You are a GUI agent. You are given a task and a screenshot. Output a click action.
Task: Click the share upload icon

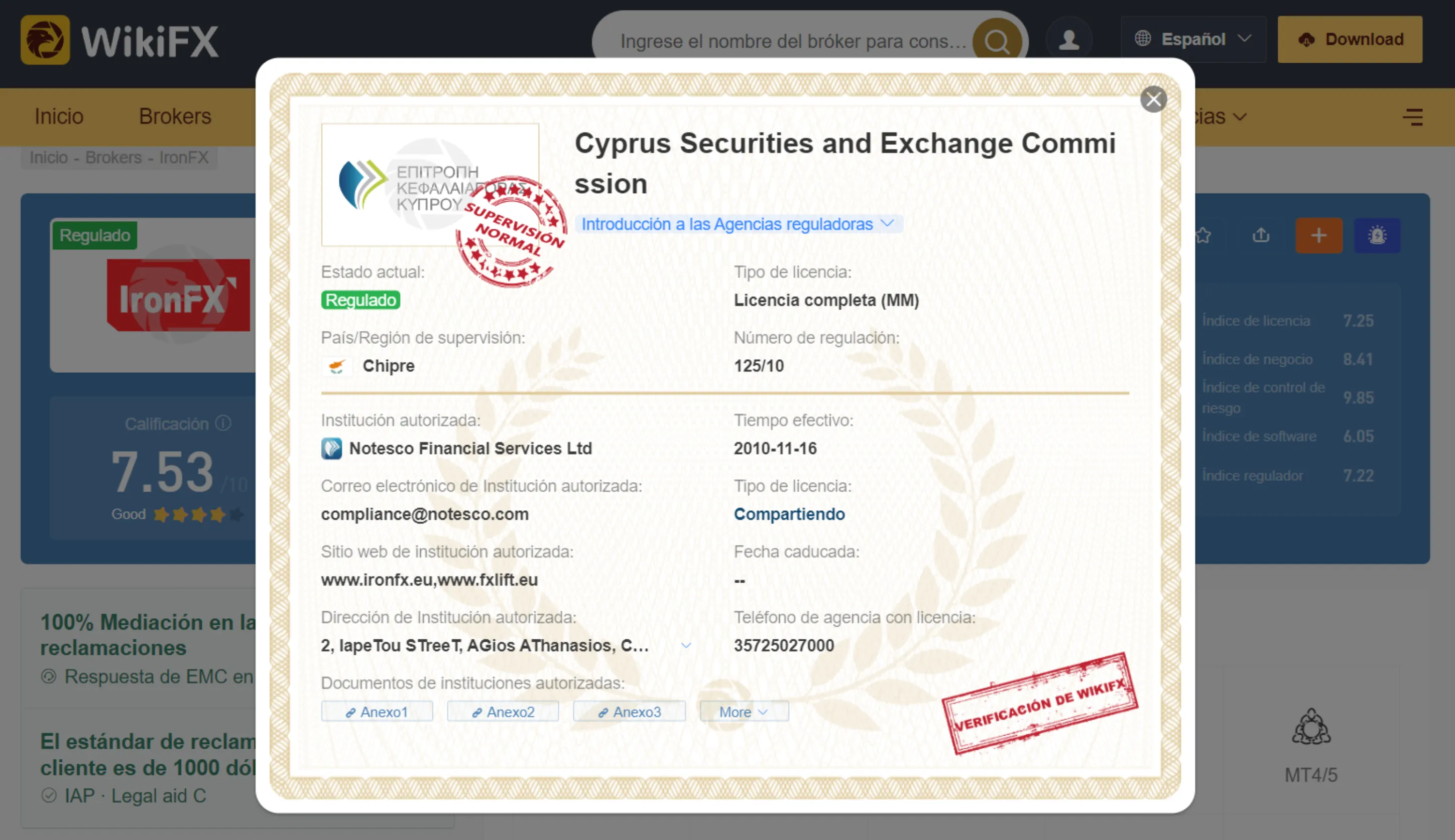pyautogui.click(x=1261, y=235)
